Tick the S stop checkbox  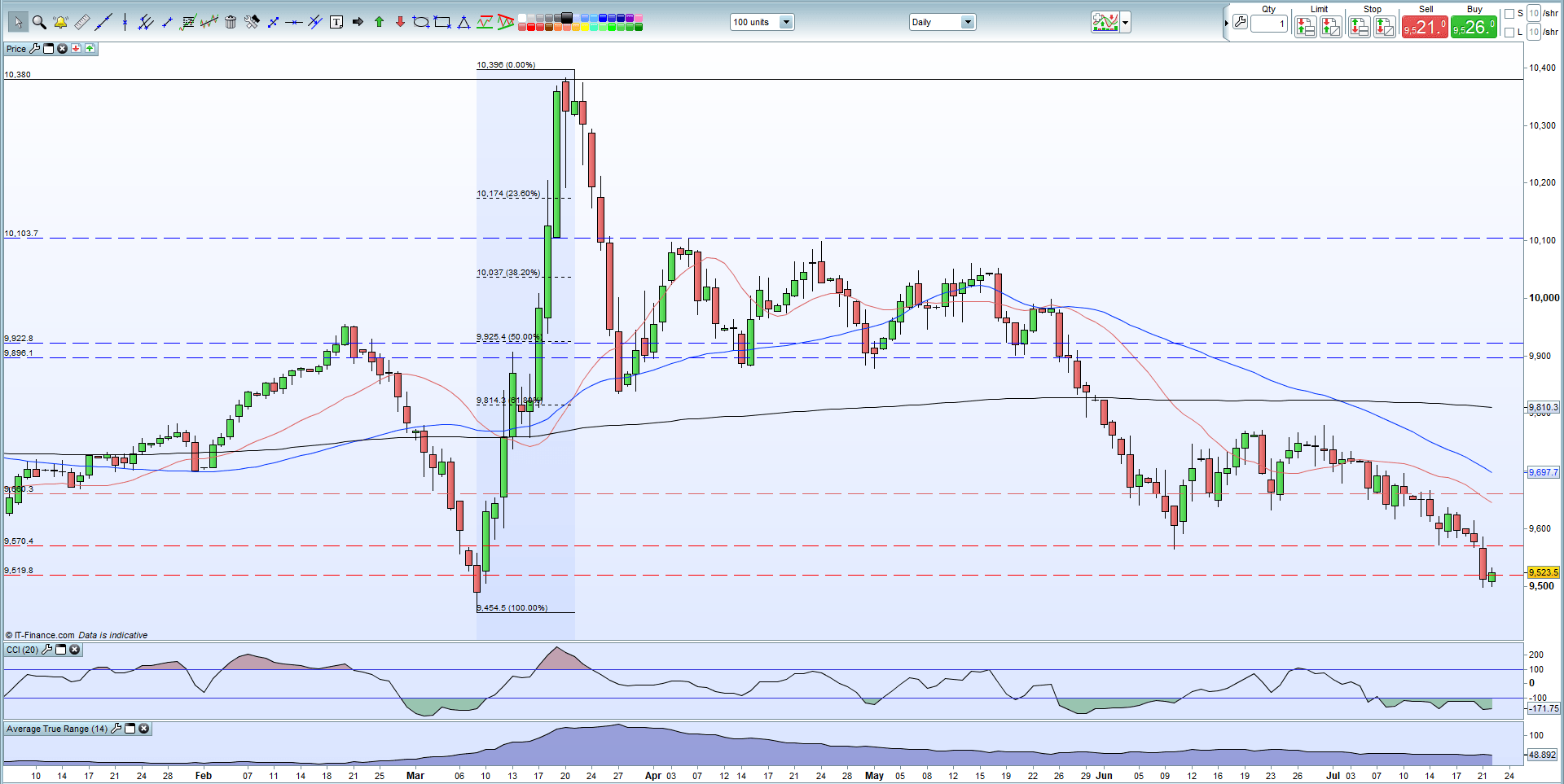click(1509, 14)
